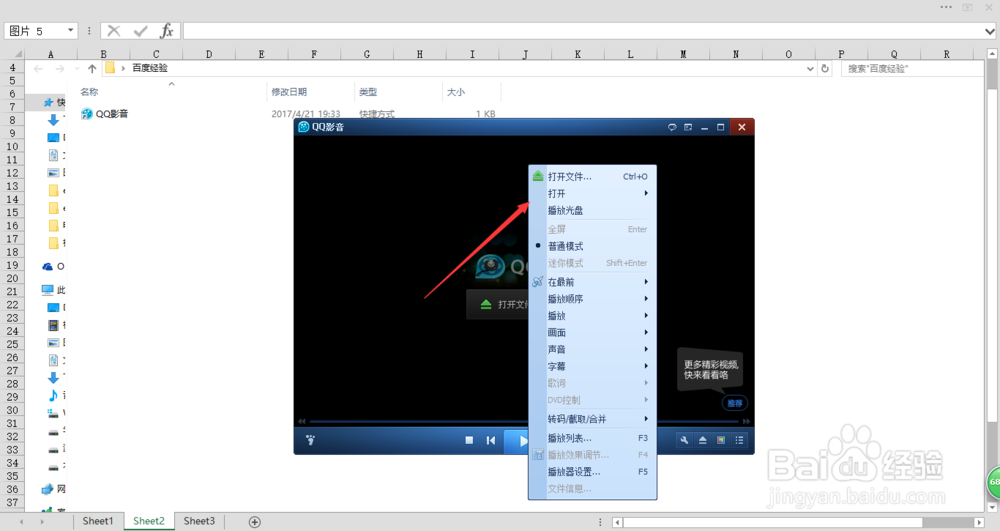Click the Explorer back arrow
1000x531 pixels.
click(38, 68)
